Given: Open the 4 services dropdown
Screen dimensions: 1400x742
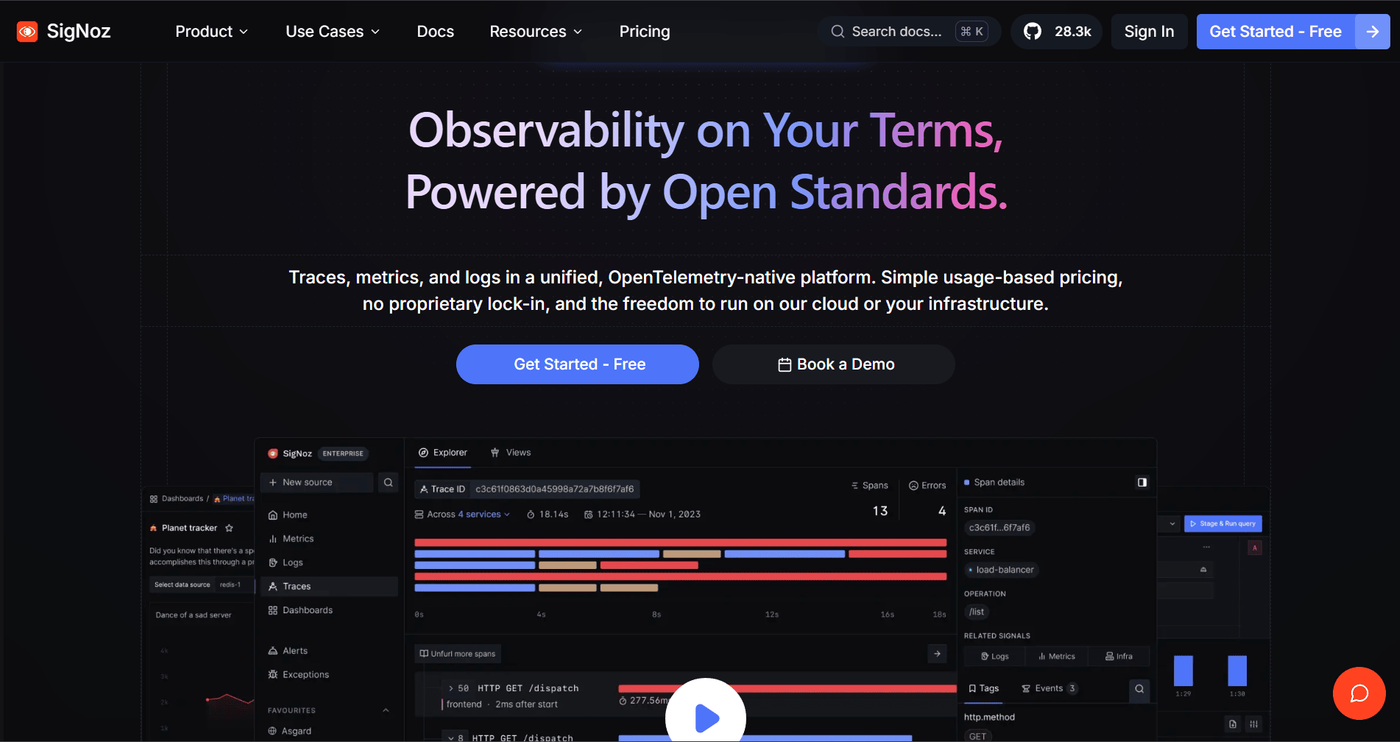Looking at the screenshot, I should pos(484,514).
